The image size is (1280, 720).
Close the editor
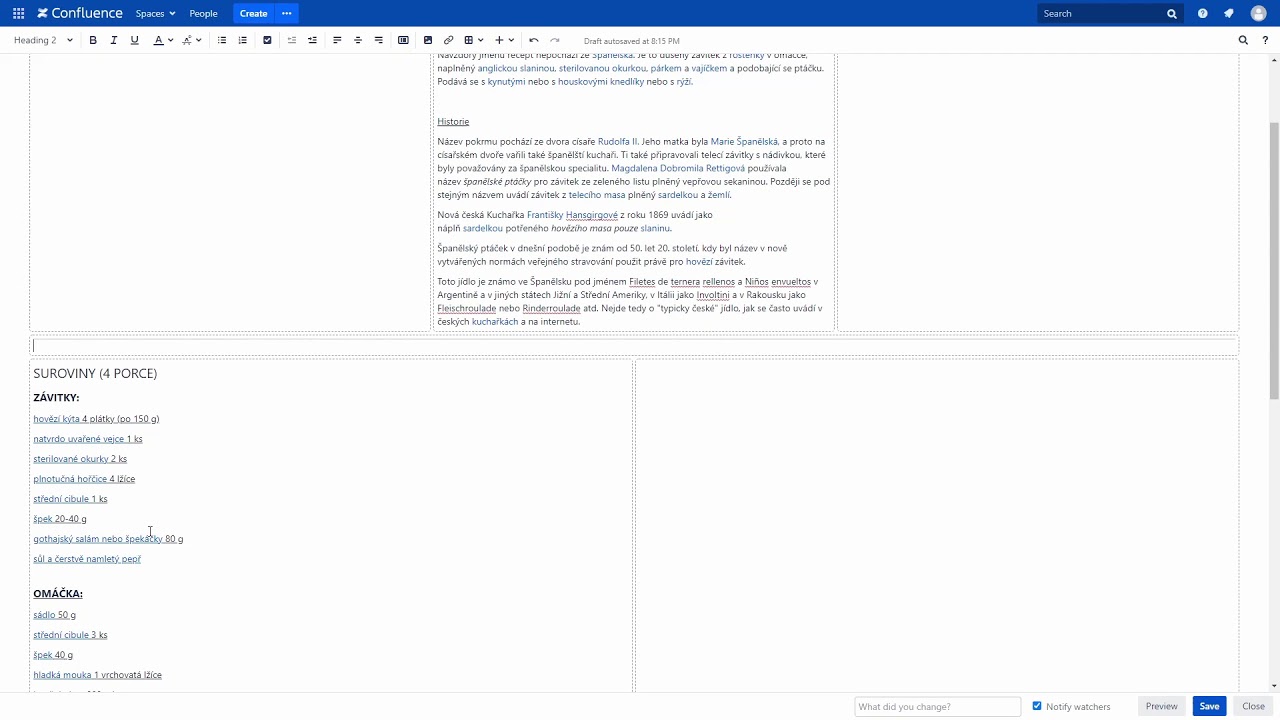coord(1253,706)
